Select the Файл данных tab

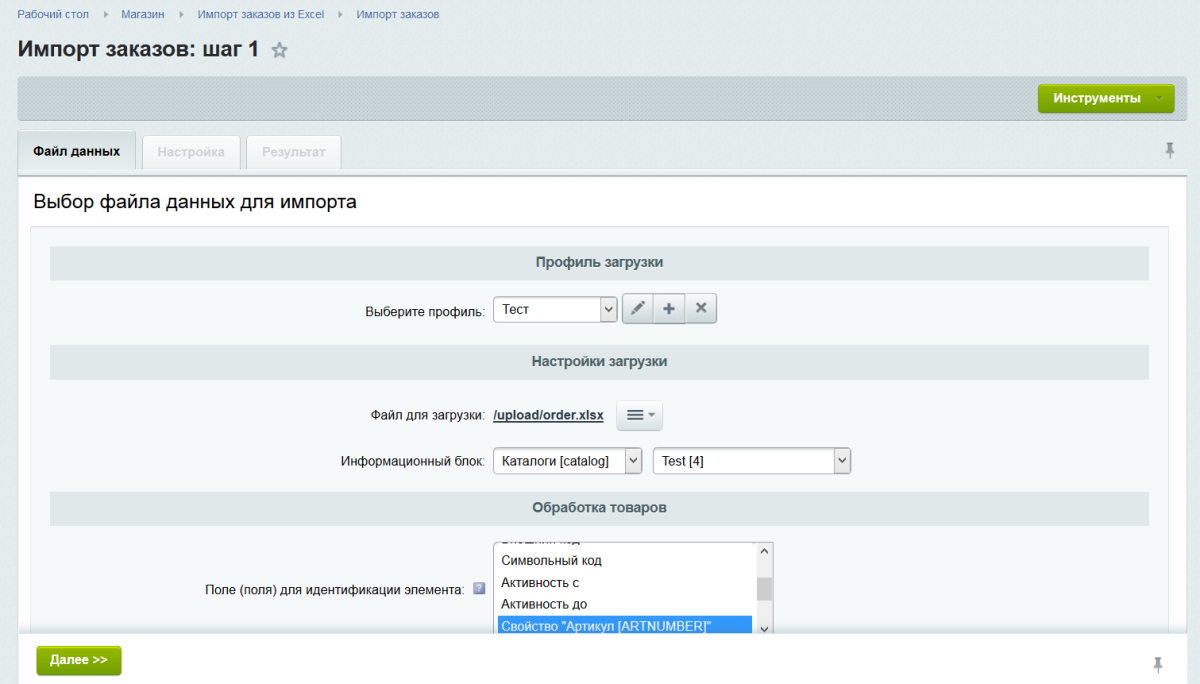(x=77, y=152)
